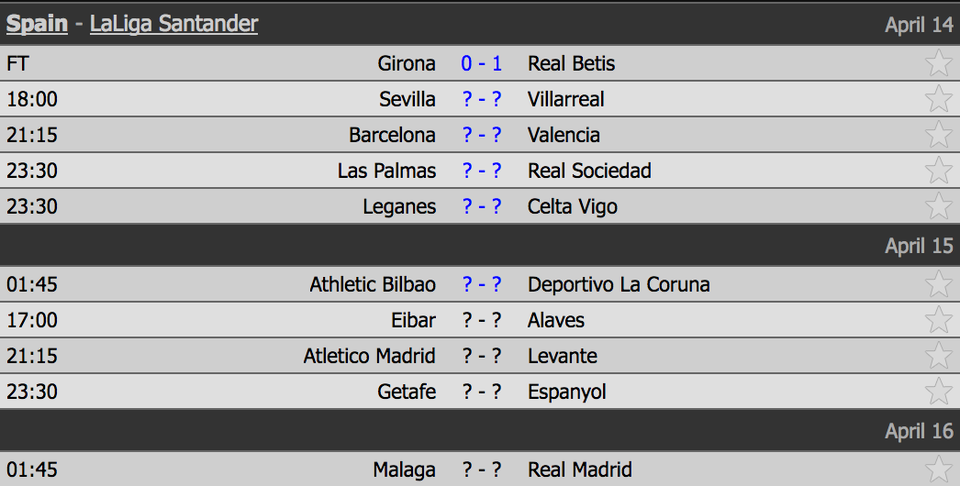The width and height of the screenshot is (960, 486).
Task: Favorite the Sevilla vs Villarreal match star
Action: point(938,99)
